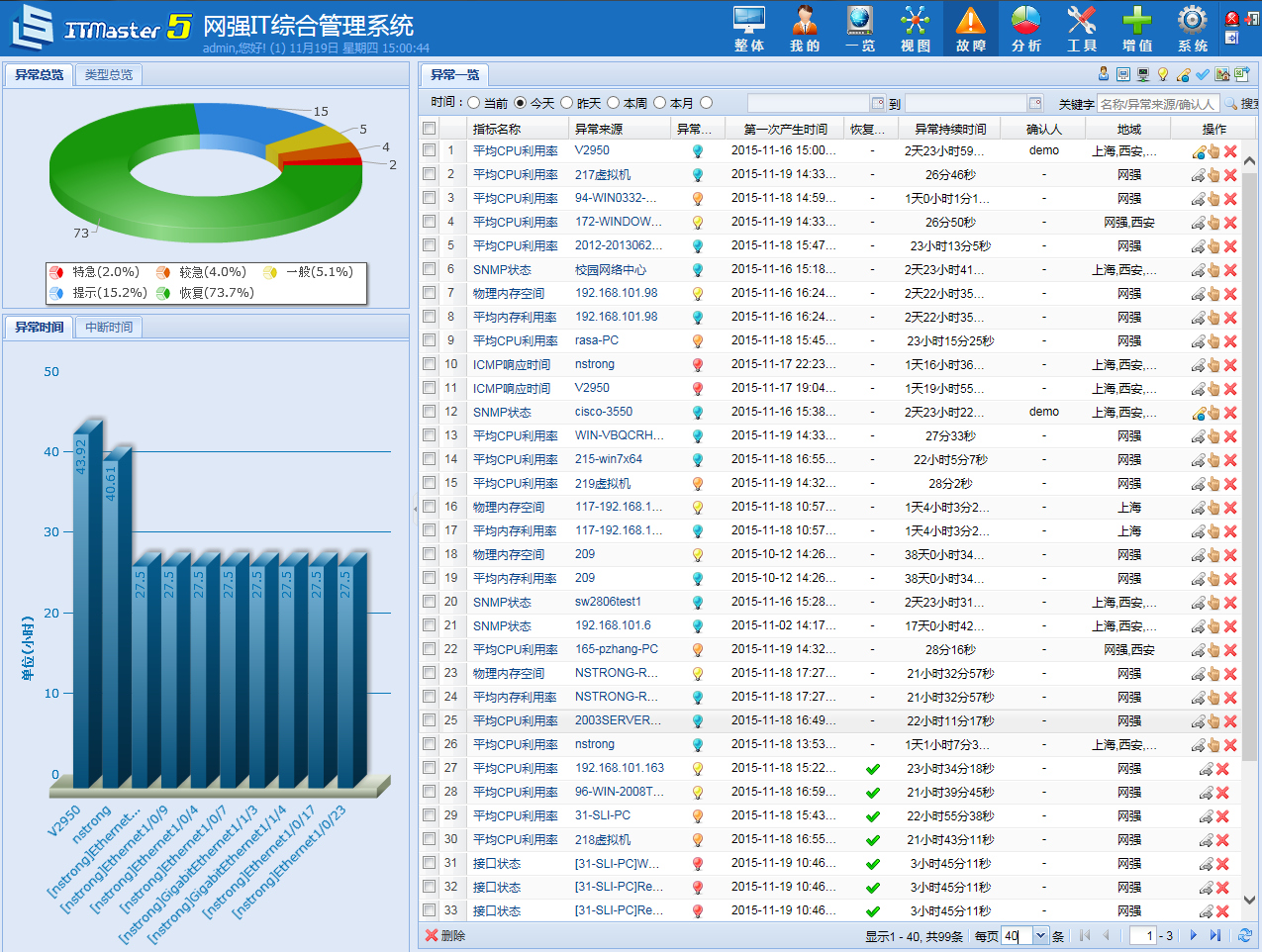Open the 增值 value-added module
Screen dimensions: 1262x952
(1137, 28)
